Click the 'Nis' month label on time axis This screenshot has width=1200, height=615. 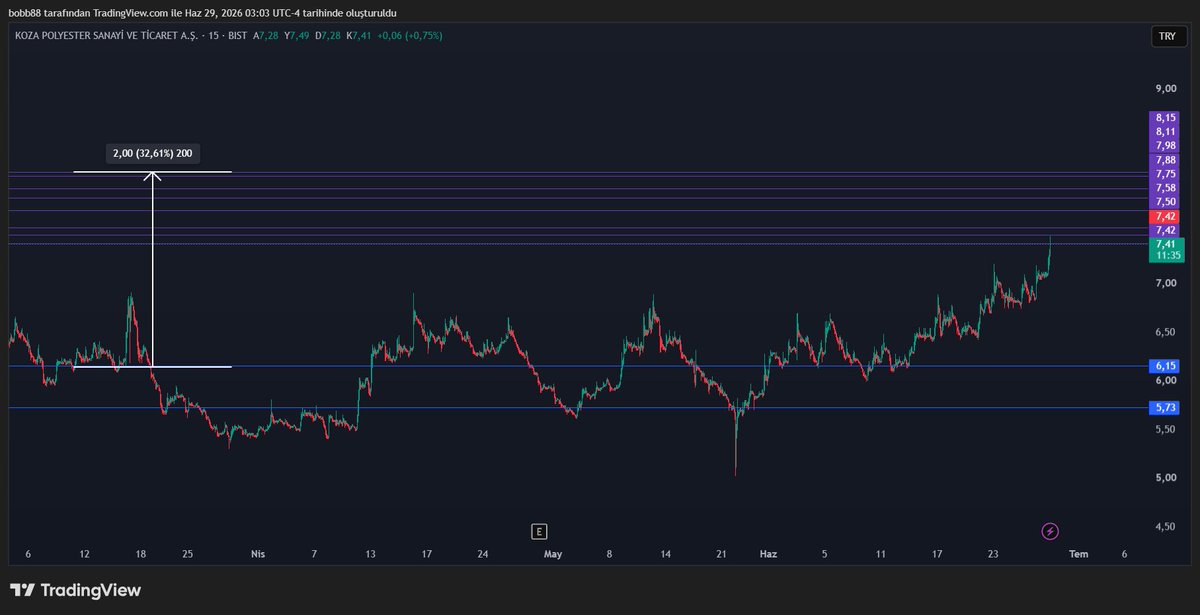tap(258, 553)
